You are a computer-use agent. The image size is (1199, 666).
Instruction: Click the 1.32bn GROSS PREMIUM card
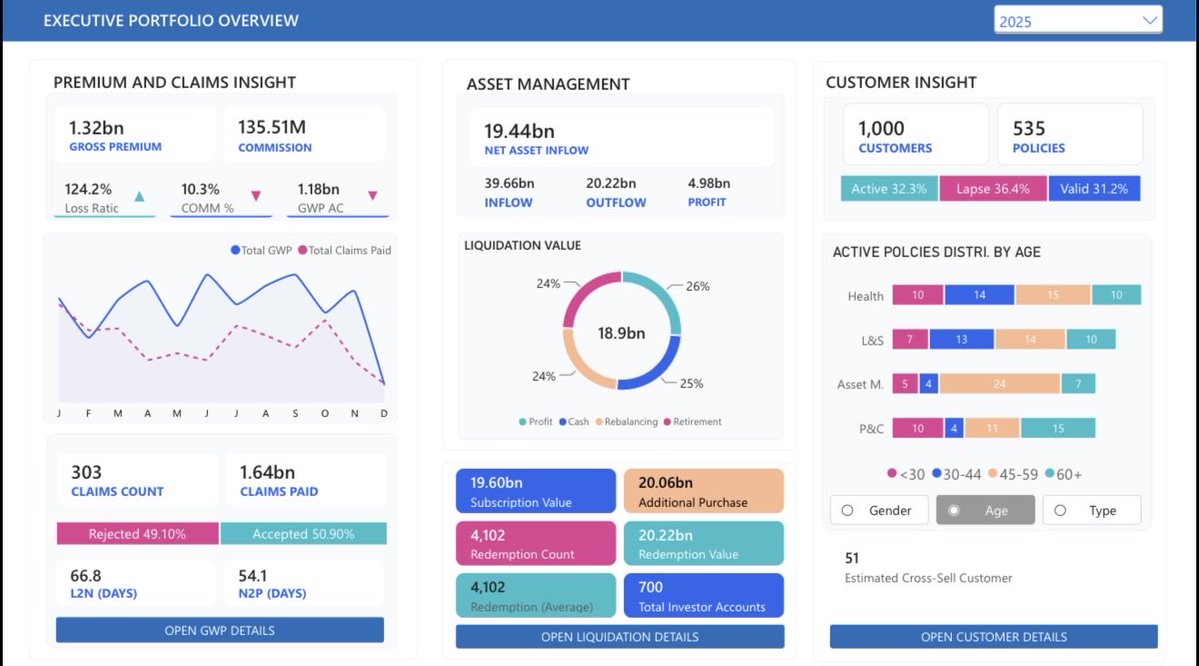pyautogui.click(x=135, y=135)
